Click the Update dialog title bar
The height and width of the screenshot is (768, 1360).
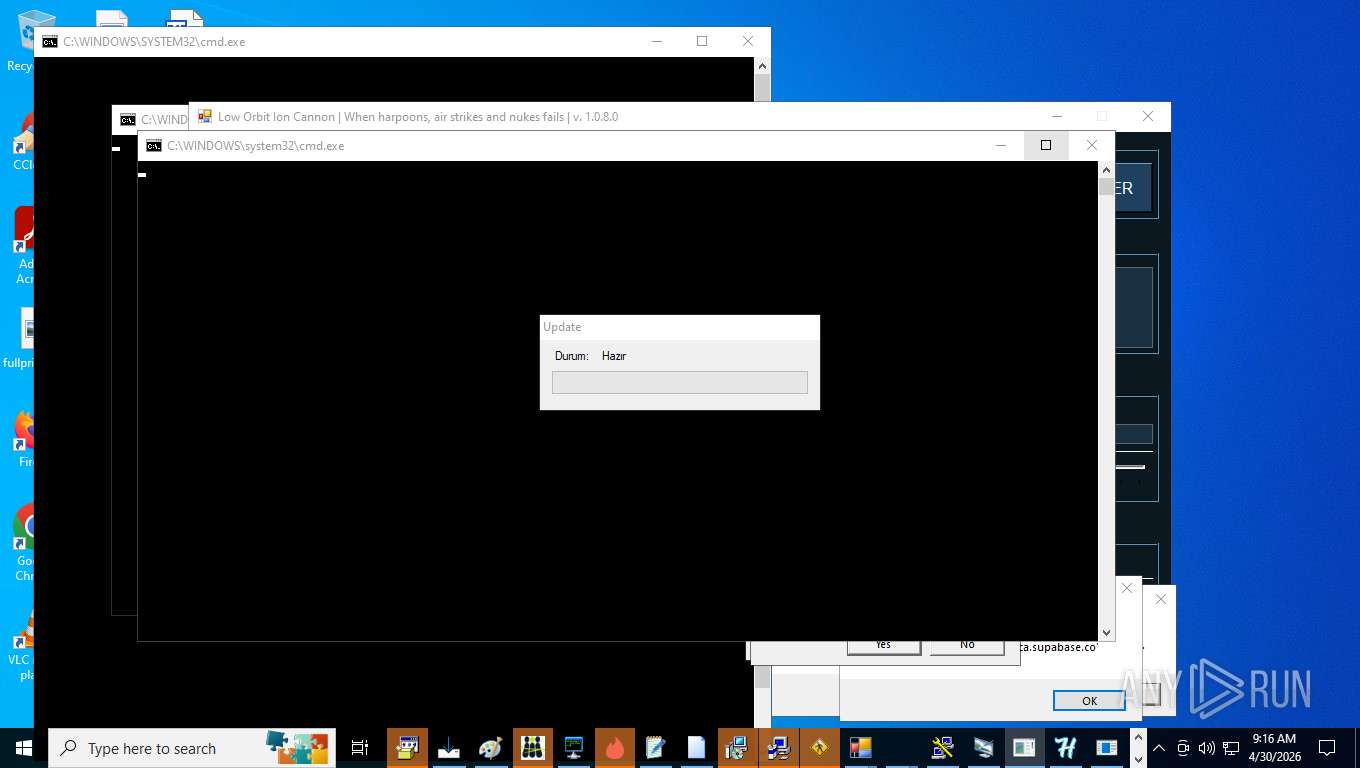pyautogui.click(x=680, y=327)
